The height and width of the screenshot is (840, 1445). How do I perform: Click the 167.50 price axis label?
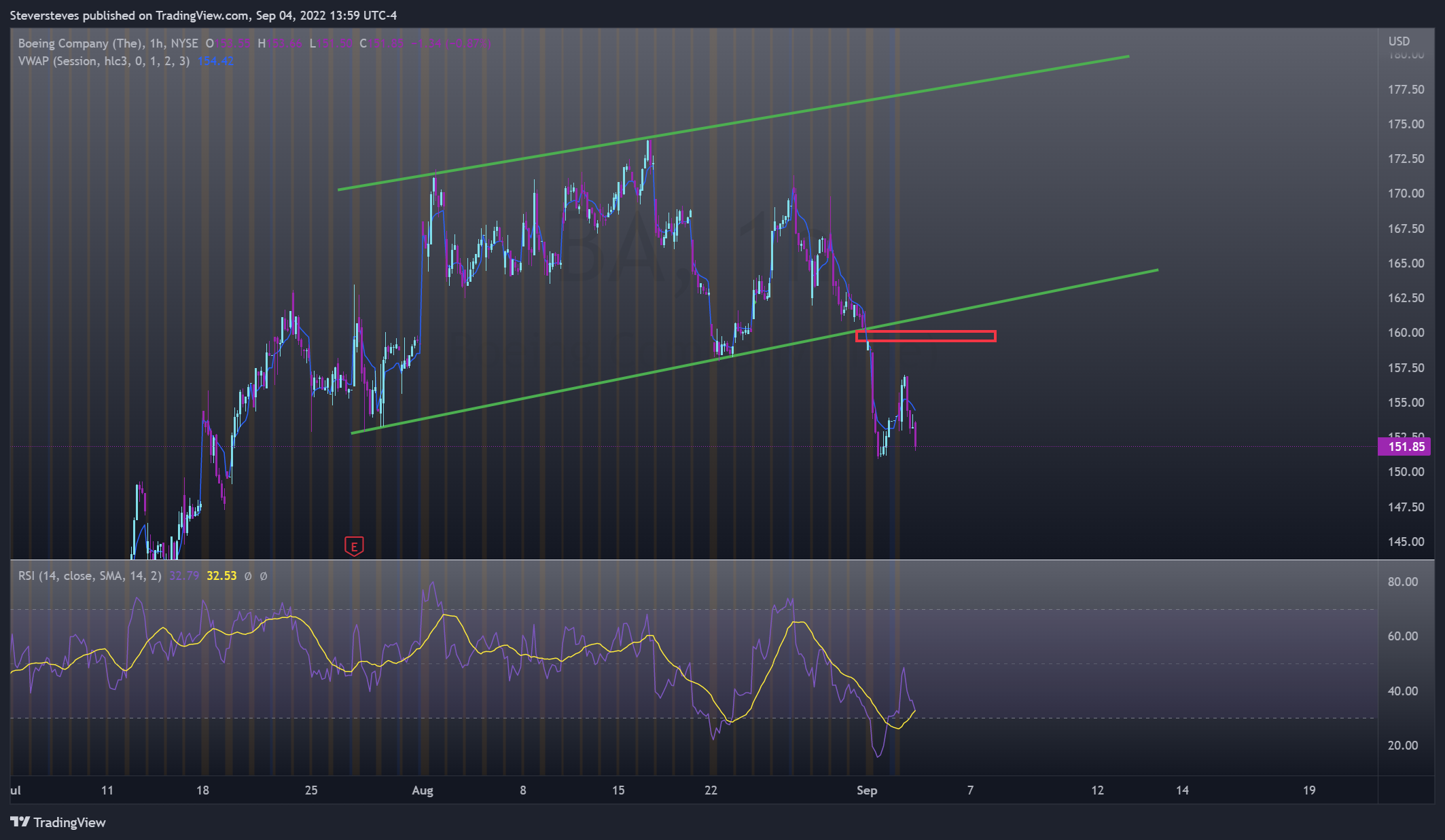(x=1406, y=229)
